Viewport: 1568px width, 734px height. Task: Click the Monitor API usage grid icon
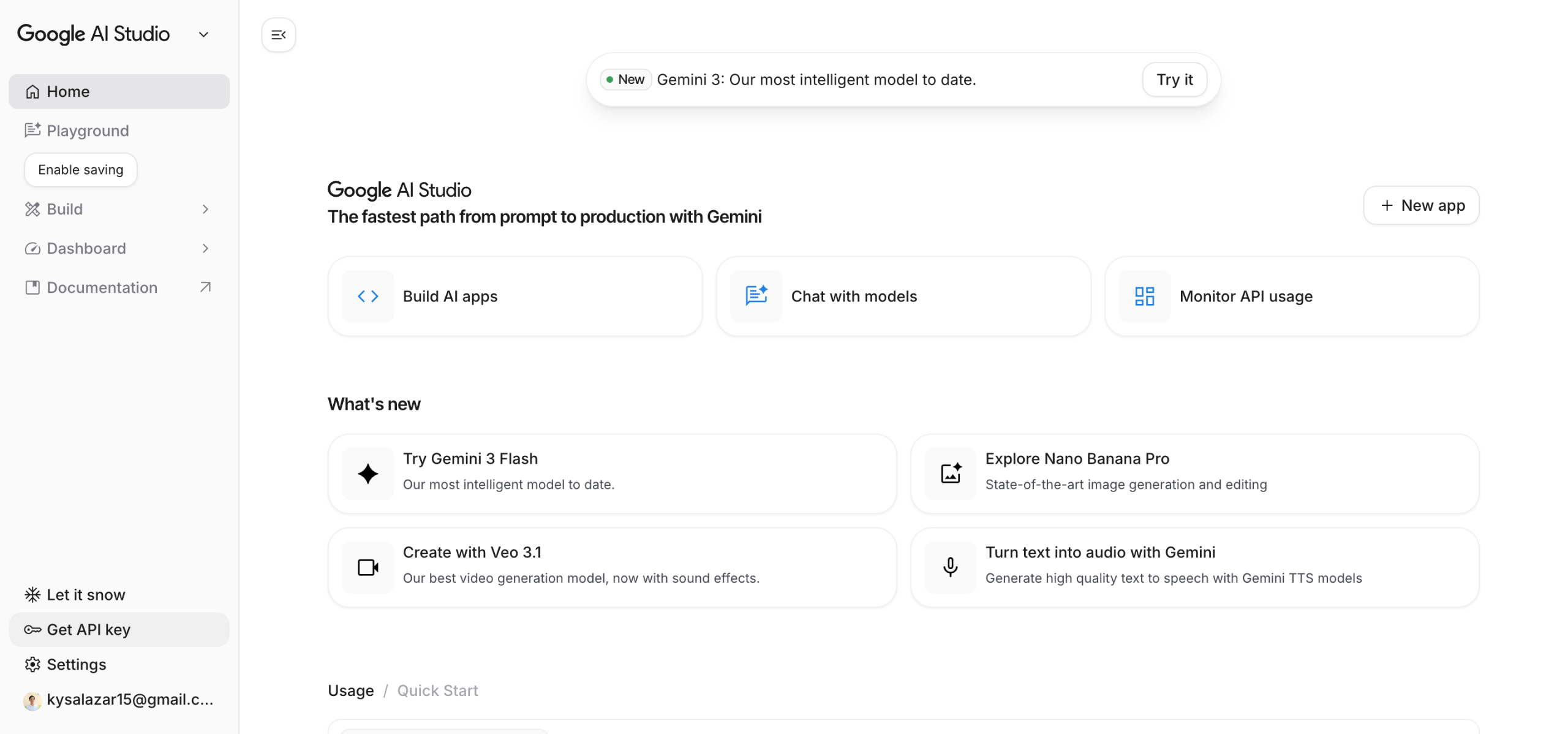[1144, 297]
